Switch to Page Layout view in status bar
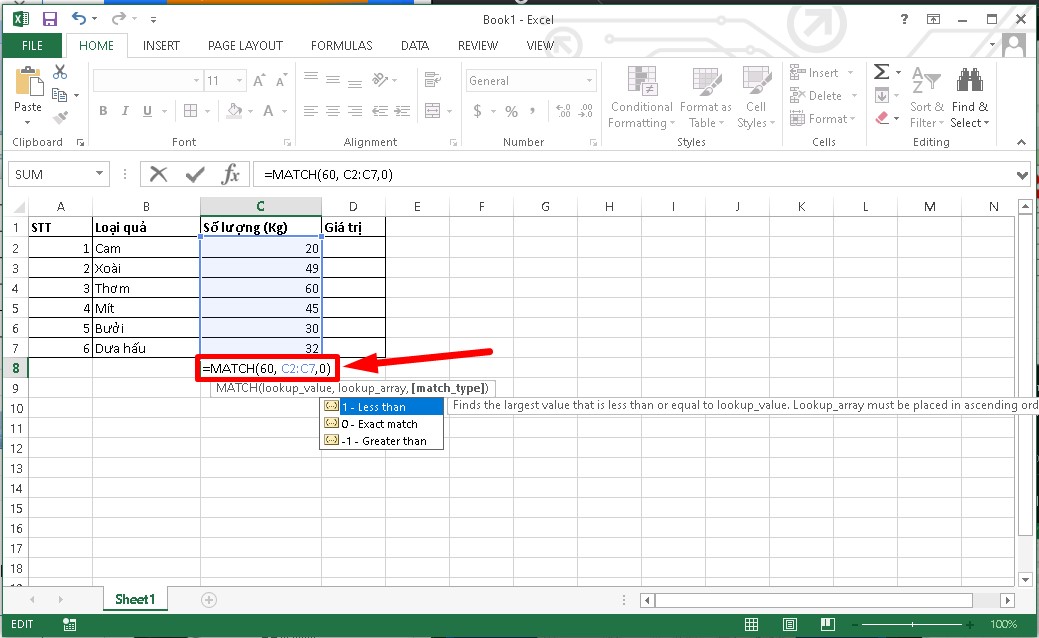This screenshot has height=638, width=1039. (789, 624)
